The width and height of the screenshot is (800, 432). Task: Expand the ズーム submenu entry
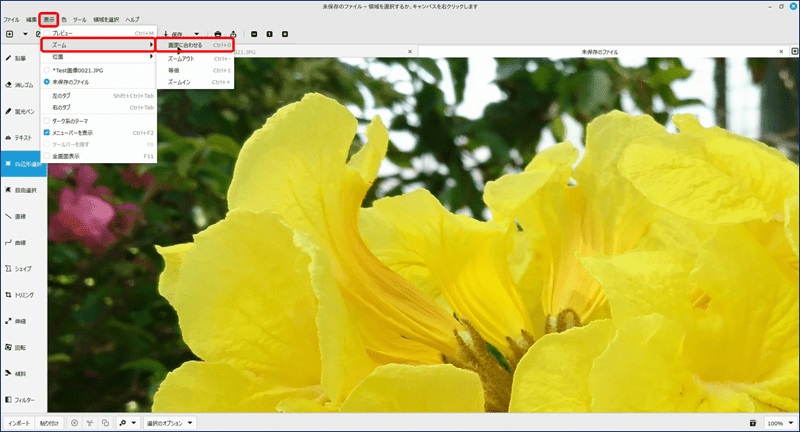coord(98,45)
